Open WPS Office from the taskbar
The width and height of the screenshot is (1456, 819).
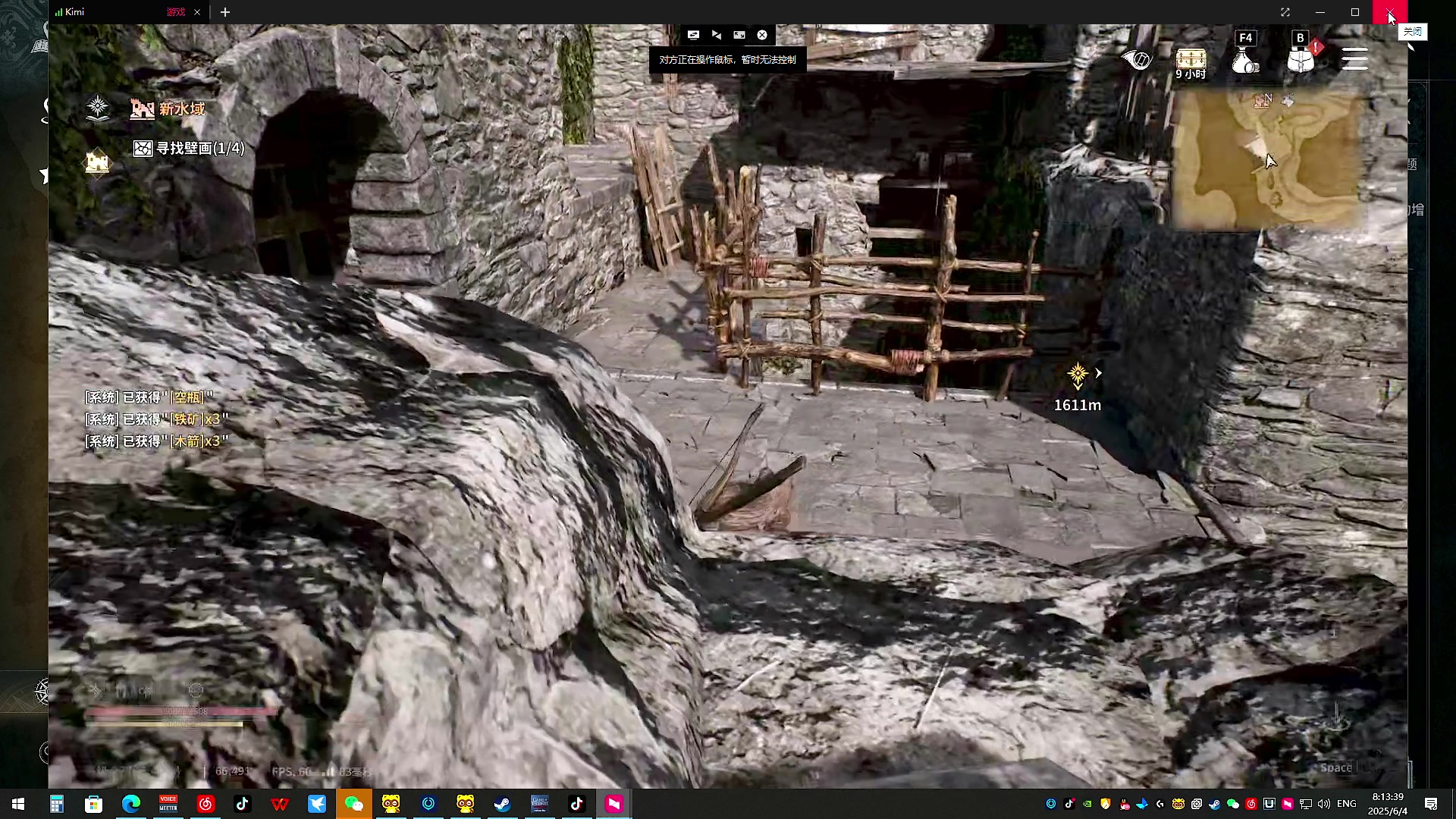(280, 804)
